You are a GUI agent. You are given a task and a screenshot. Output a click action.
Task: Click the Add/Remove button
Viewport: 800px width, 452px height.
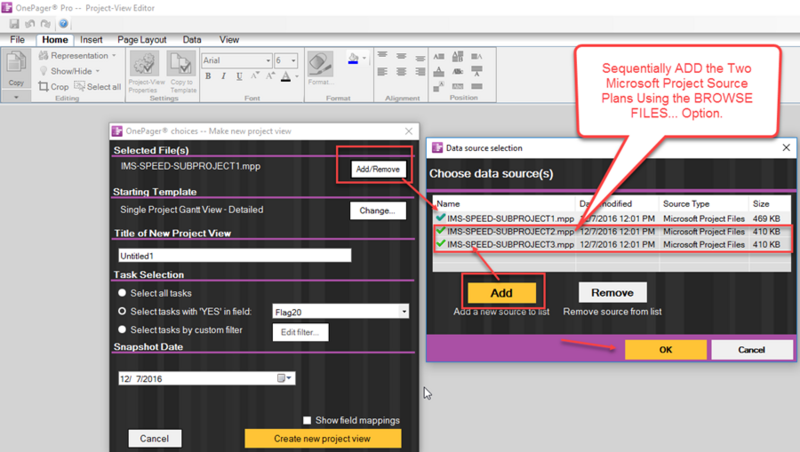click(x=378, y=169)
